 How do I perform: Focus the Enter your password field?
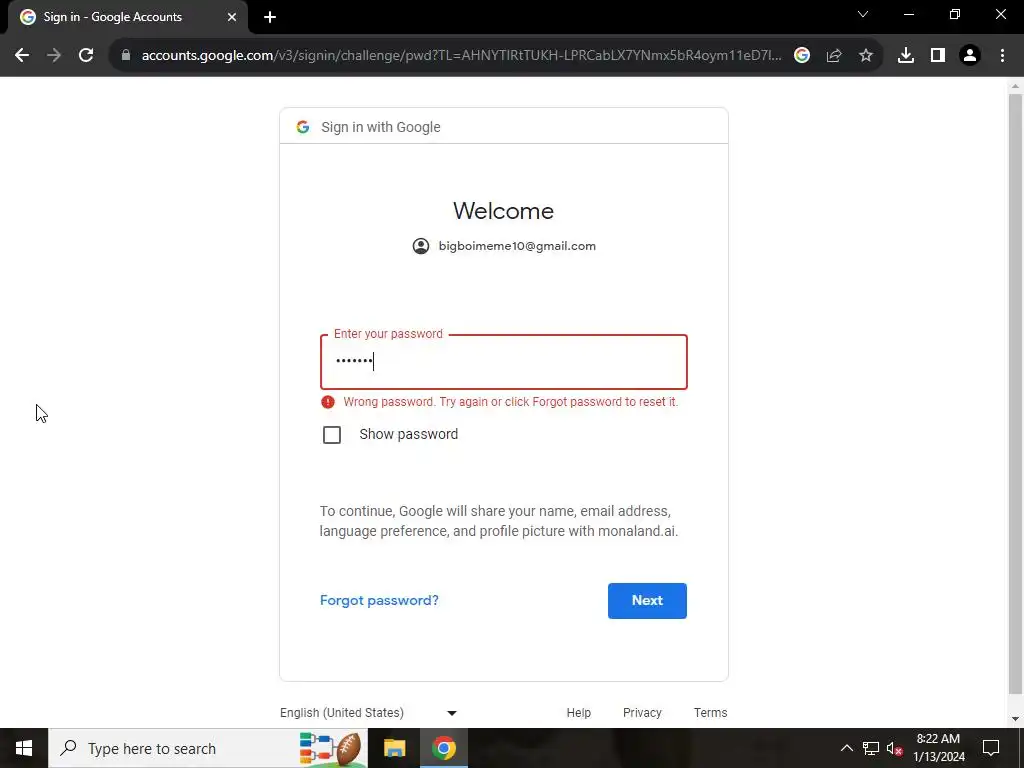(x=504, y=362)
